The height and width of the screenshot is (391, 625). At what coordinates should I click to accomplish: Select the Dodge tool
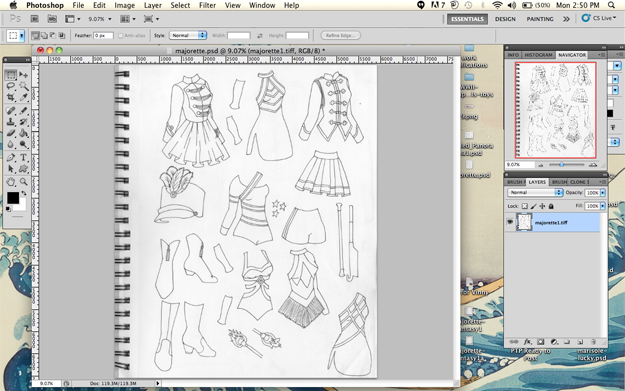coord(24,144)
